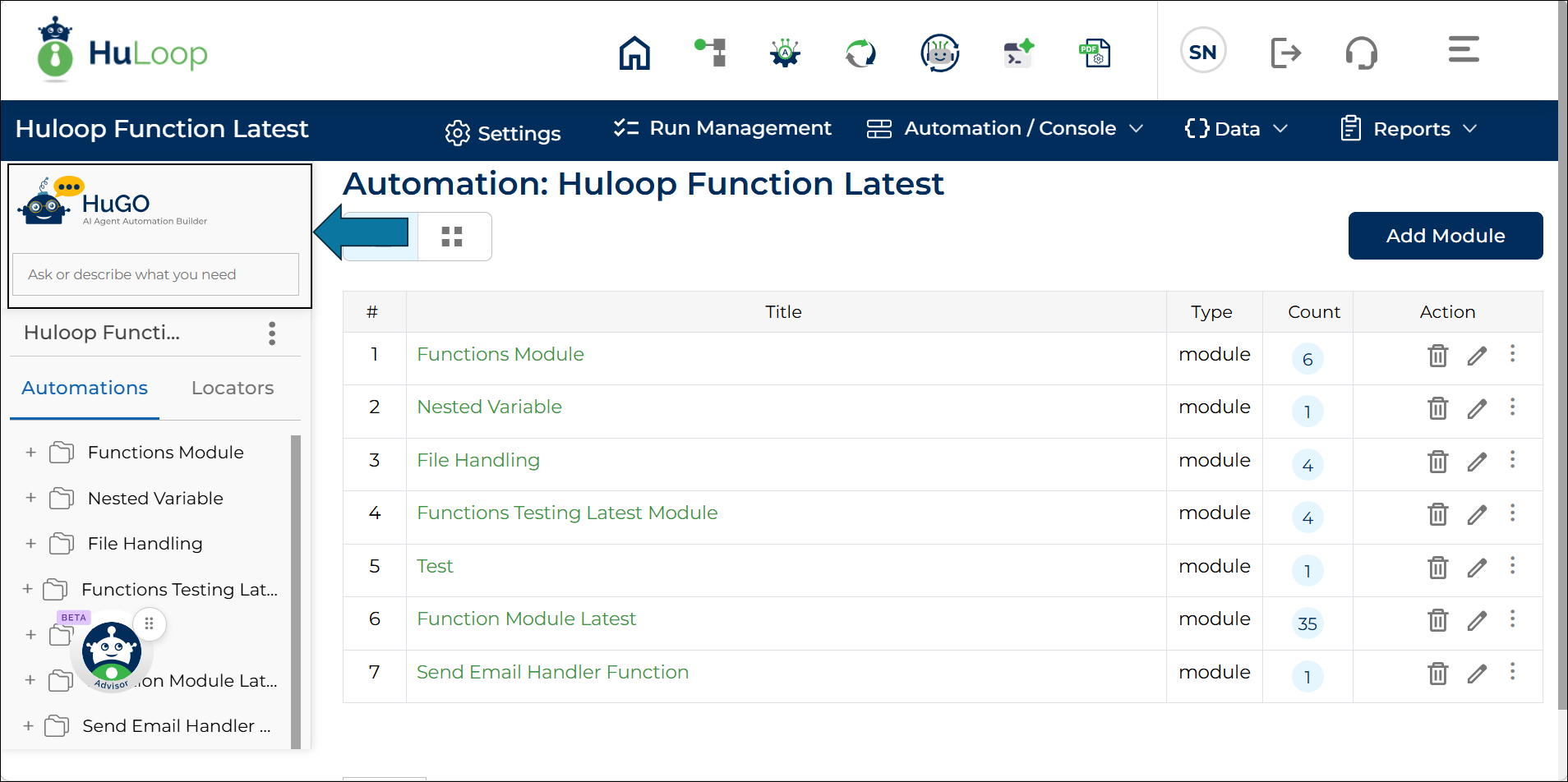Select the Automations tab

85,388
